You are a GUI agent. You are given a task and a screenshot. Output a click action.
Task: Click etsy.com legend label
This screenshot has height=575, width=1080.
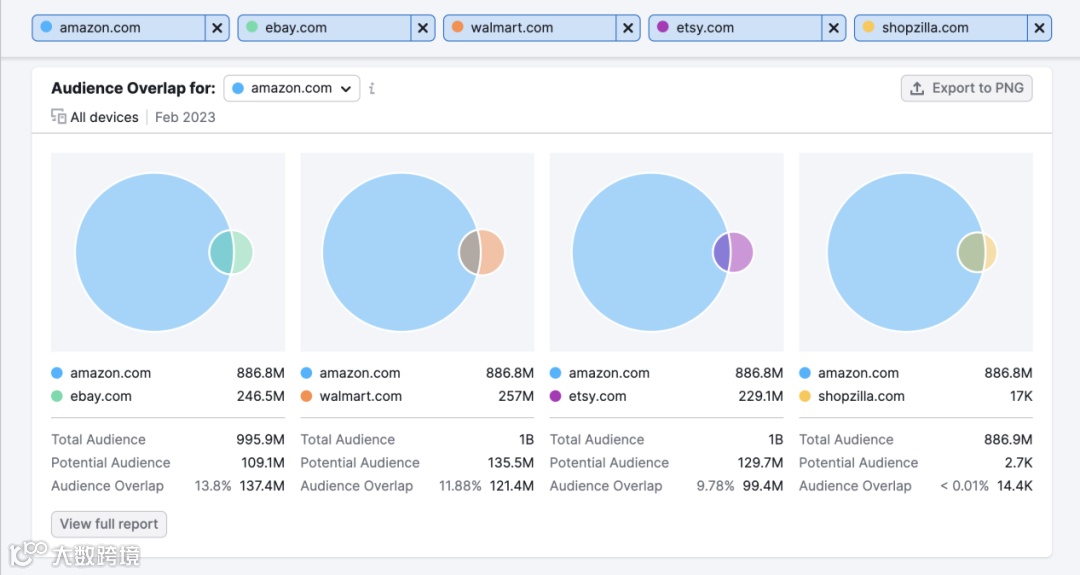click(597, 396)
